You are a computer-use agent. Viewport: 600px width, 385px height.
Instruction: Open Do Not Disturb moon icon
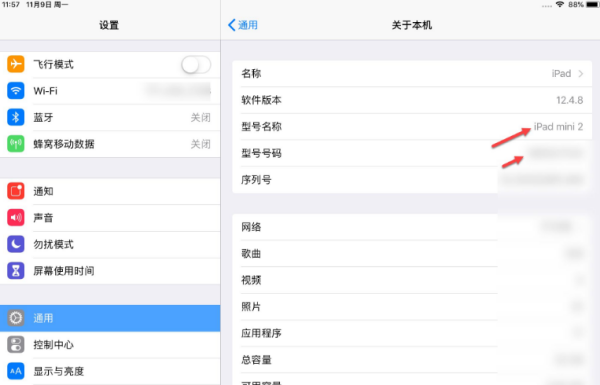(x=16, y=244)
